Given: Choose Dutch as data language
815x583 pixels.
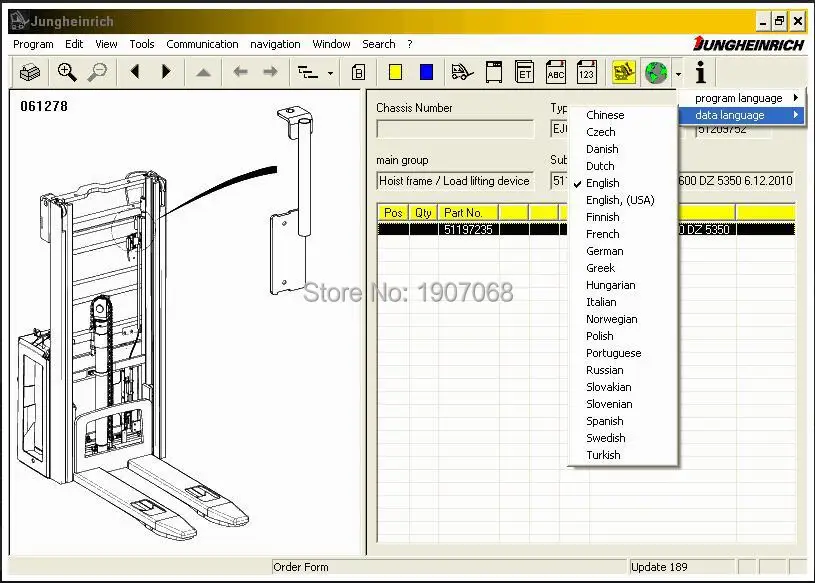Looking at the screenshot, I should click(x=624, y=166).
